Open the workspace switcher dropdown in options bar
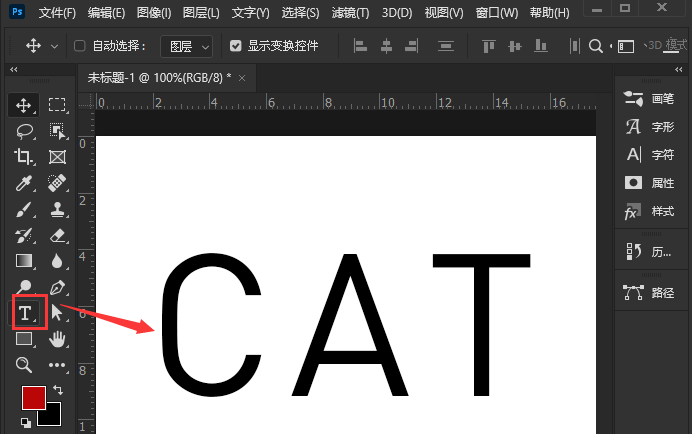The width and height of the screenshot is (692, 434). click(x=625, y=46)
